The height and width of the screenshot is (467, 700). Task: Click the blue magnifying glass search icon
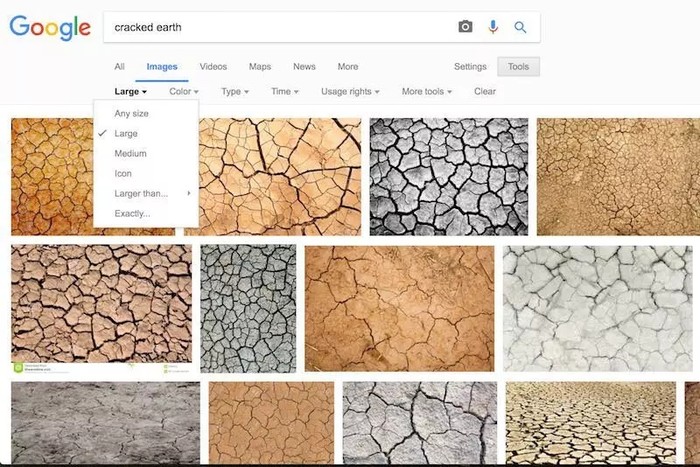520,27
